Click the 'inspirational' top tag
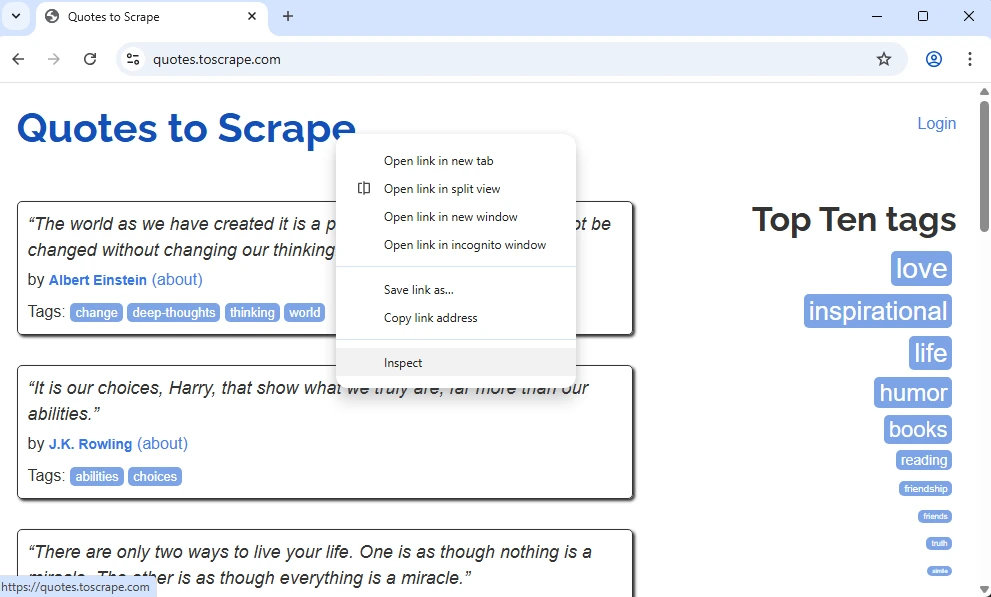 point(877,311)
